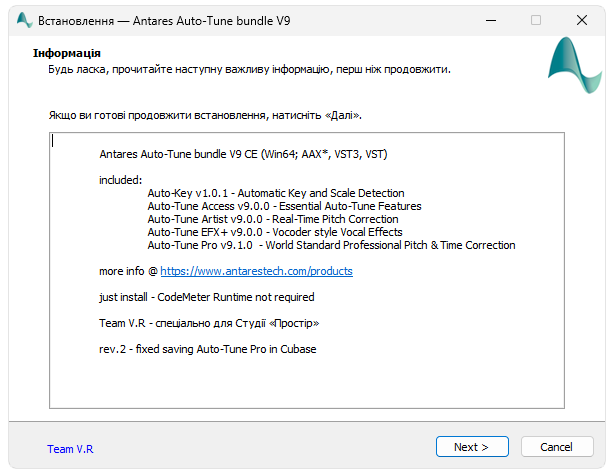
Task: Click the greyed-out maximize button
Action: pyautogui.click(x=536, y=19)
